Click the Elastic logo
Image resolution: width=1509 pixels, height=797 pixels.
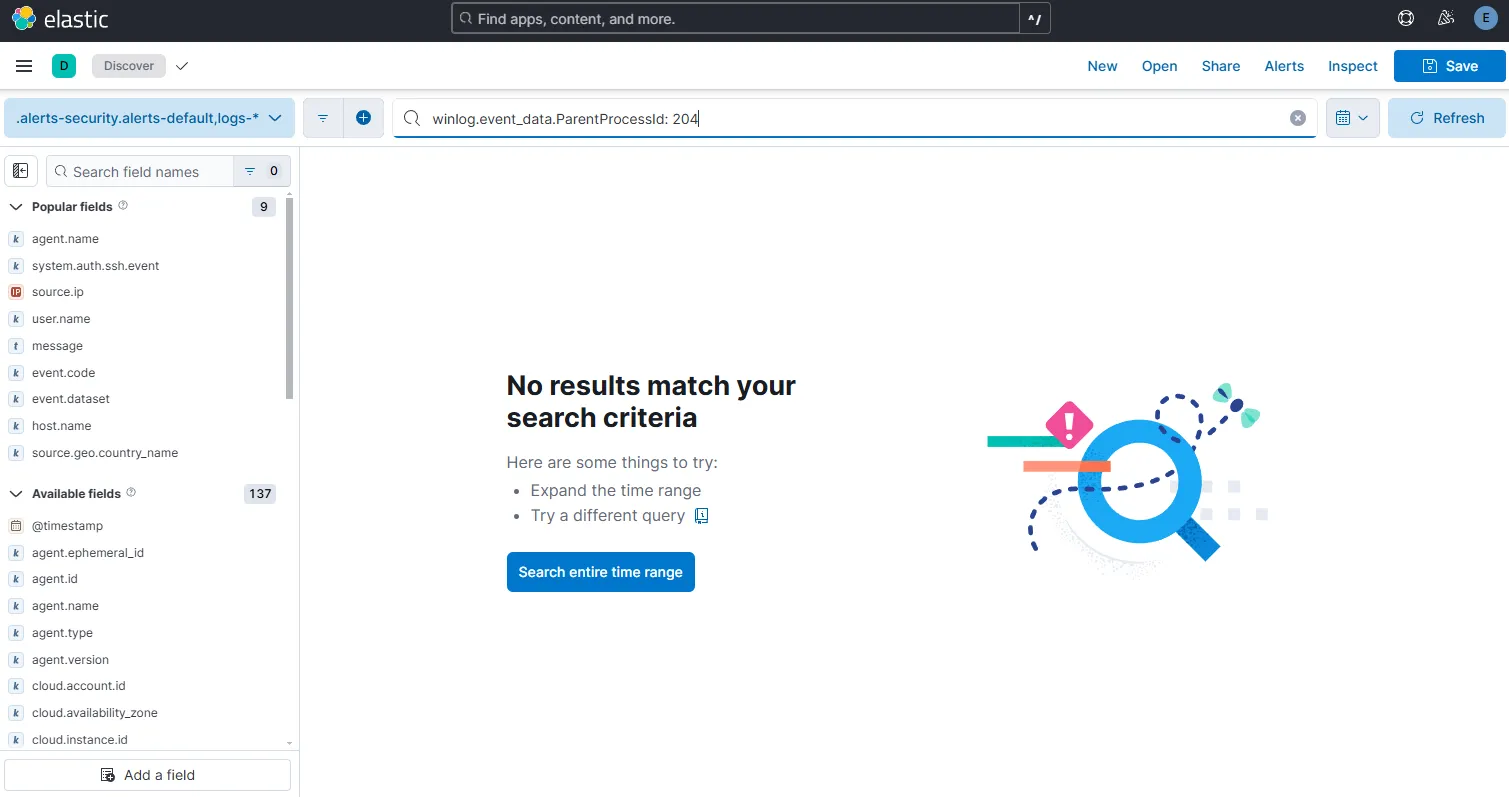[60, 18]
